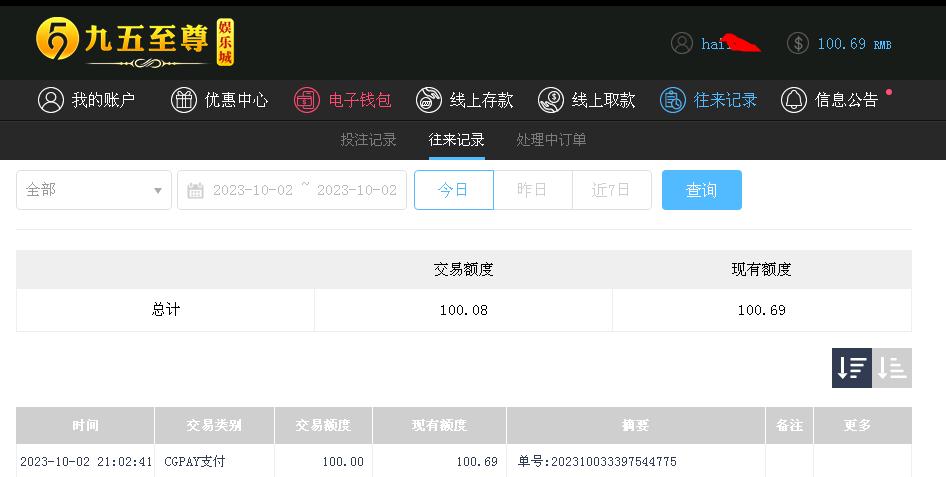Click the 九五至尊 logo
Viewport: 946px width, 477px height.
[135, 41]
